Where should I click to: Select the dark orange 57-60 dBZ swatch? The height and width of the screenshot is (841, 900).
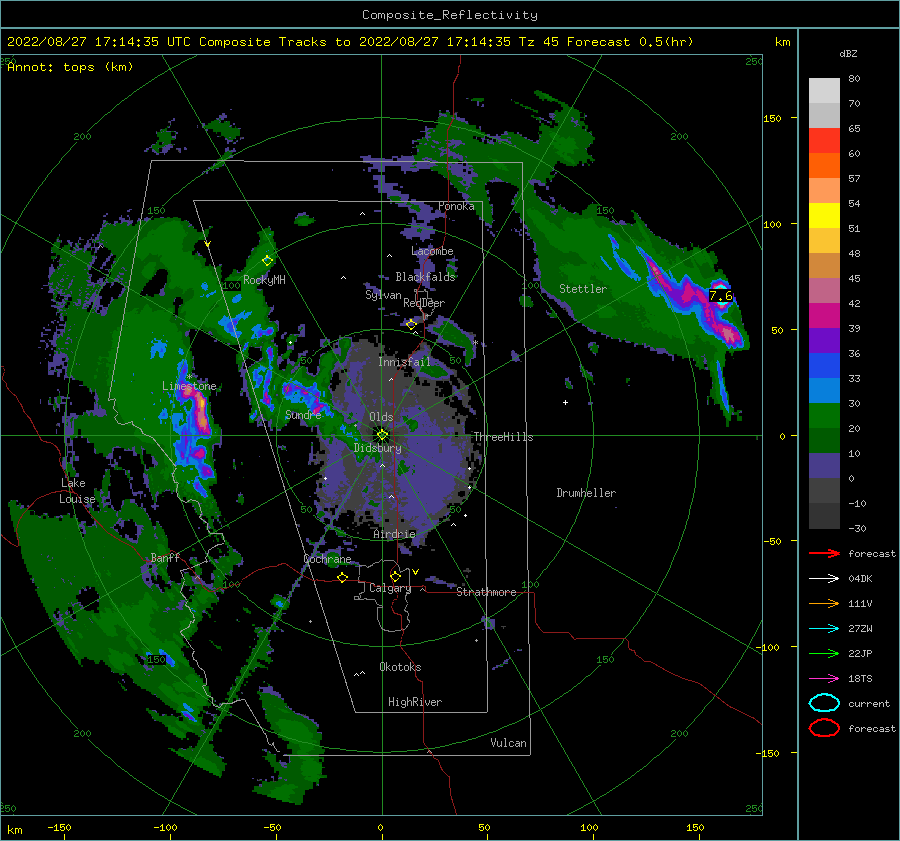(x=824, y=165)
